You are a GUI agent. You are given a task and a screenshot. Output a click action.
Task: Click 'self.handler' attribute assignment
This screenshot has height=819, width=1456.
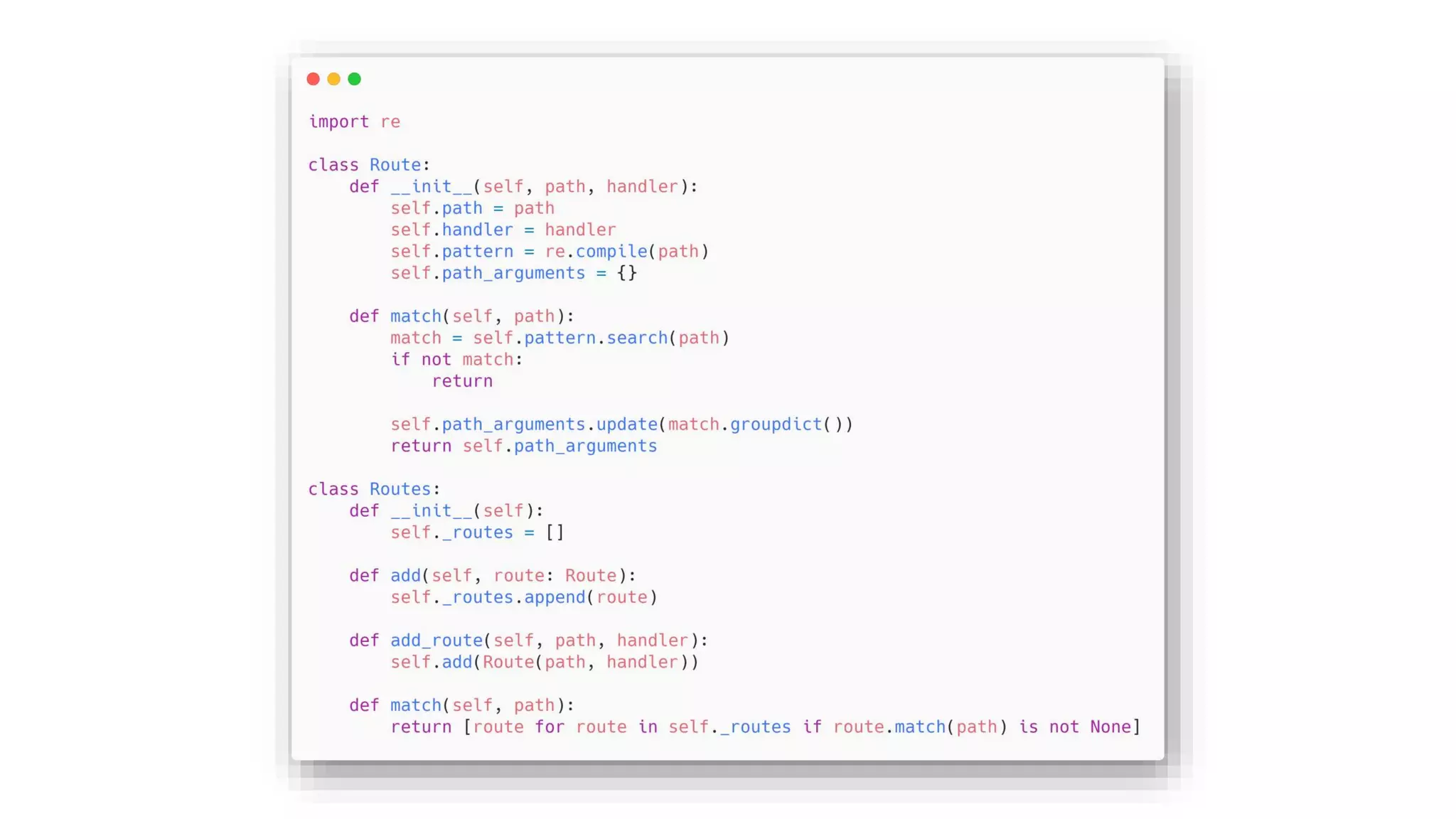pos(451,230)
